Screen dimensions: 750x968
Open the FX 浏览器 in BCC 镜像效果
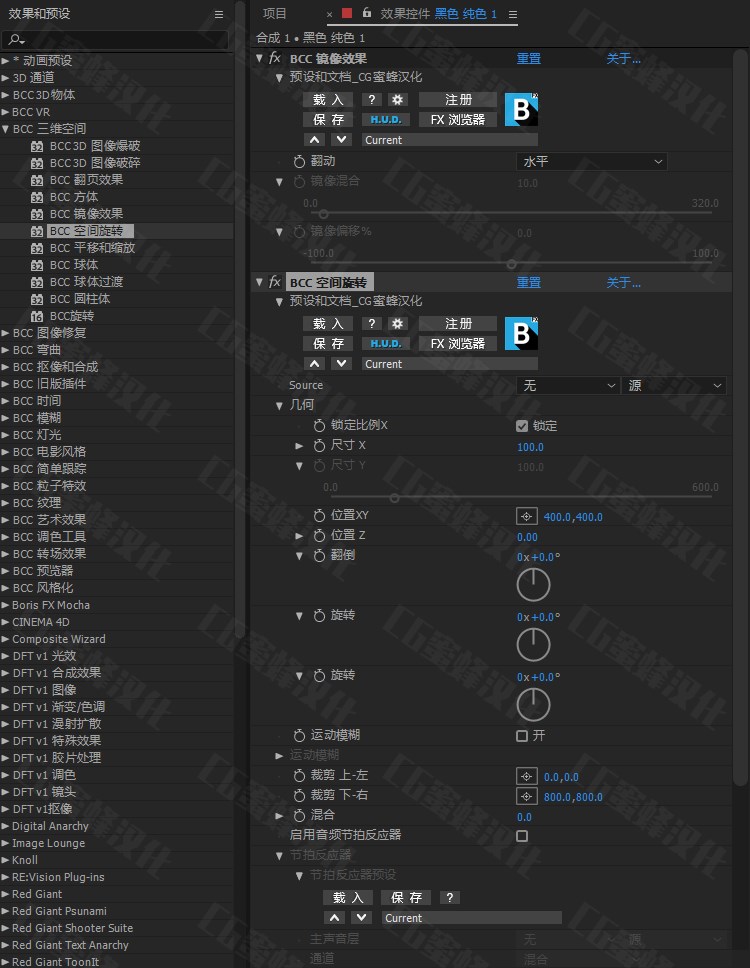[x=458, y=119]
